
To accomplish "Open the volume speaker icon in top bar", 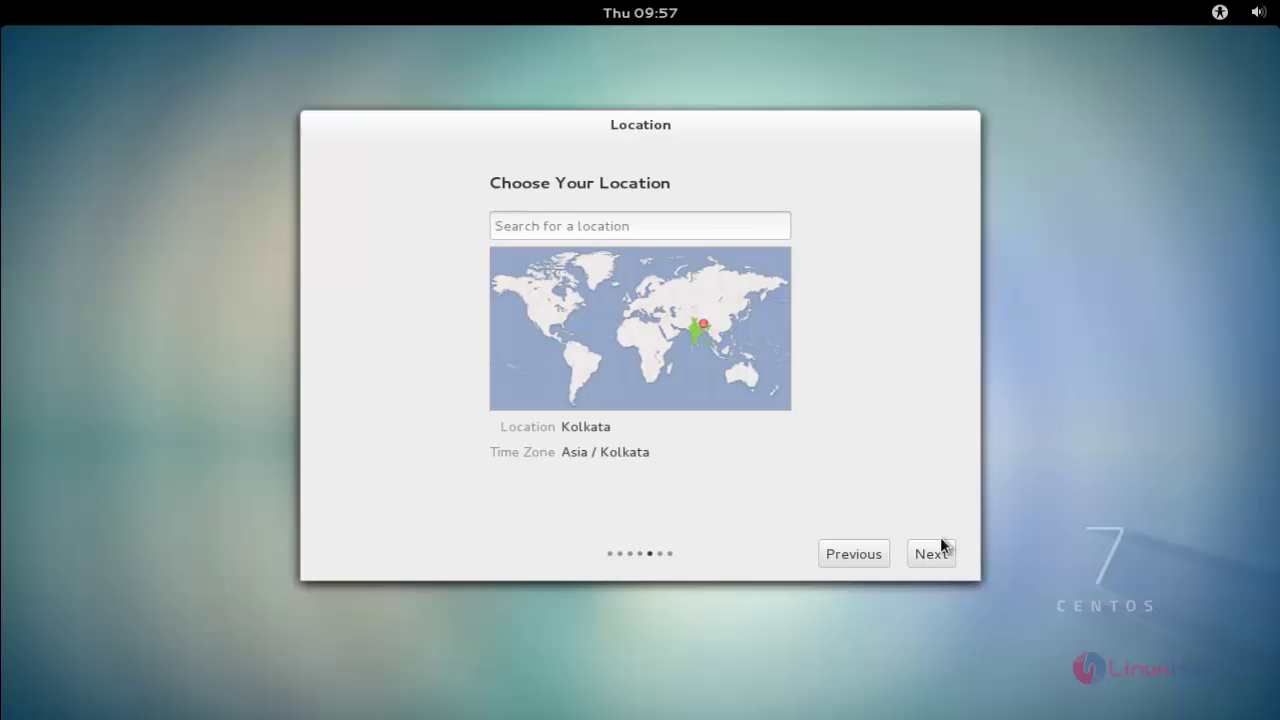I will 1258,12.
